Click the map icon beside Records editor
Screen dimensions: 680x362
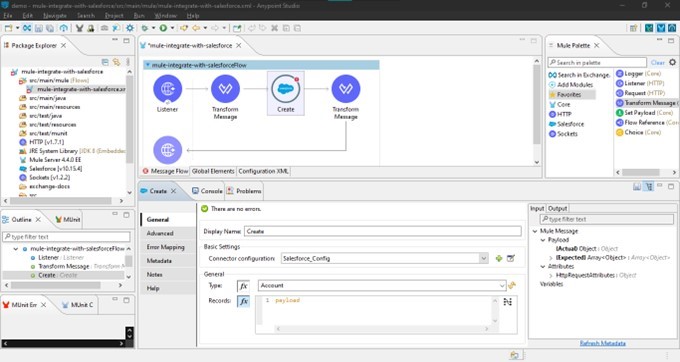pyautogui.click(x=507, y=302)
